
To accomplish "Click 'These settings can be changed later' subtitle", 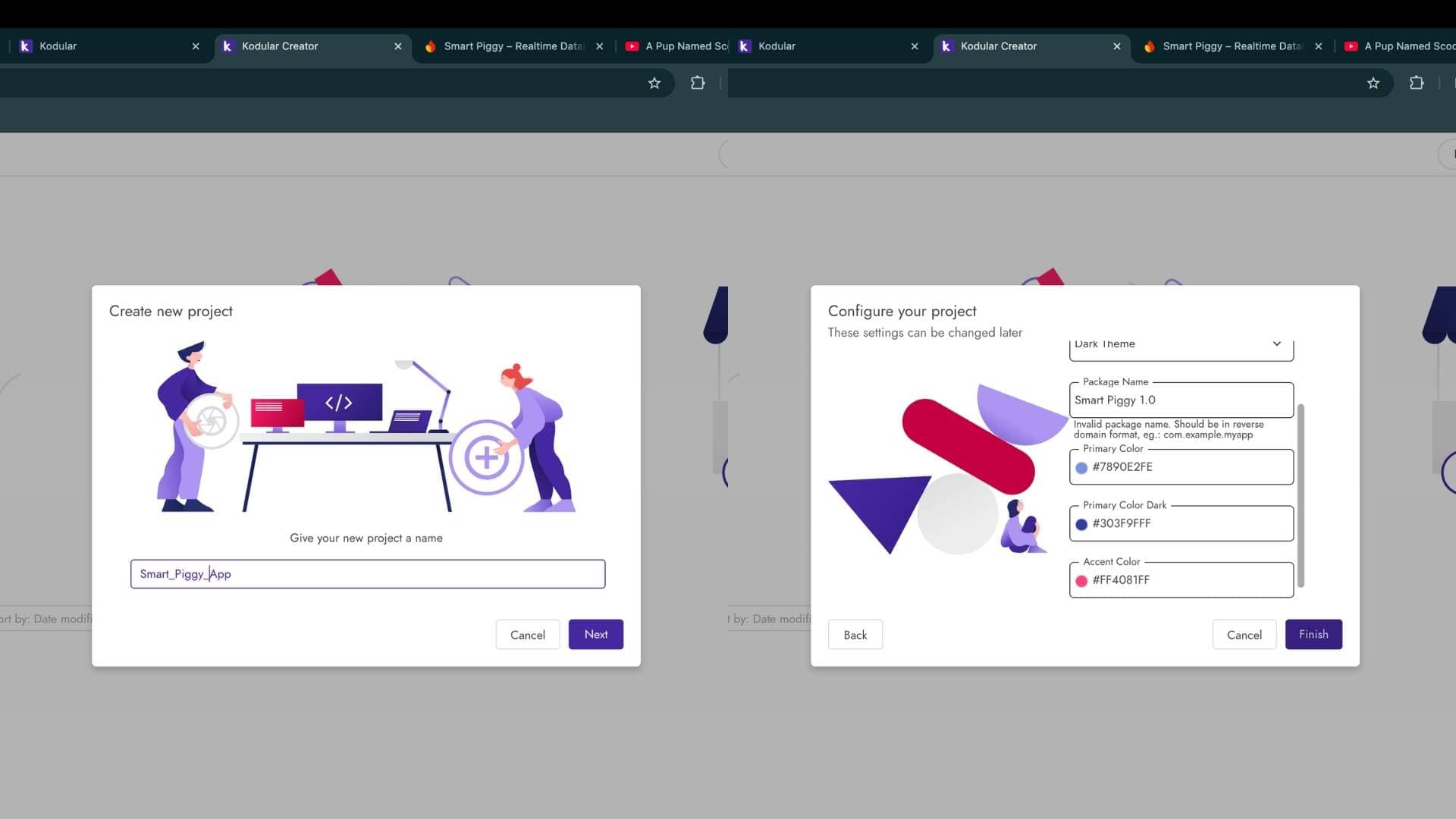I will (x=925, y=333).
